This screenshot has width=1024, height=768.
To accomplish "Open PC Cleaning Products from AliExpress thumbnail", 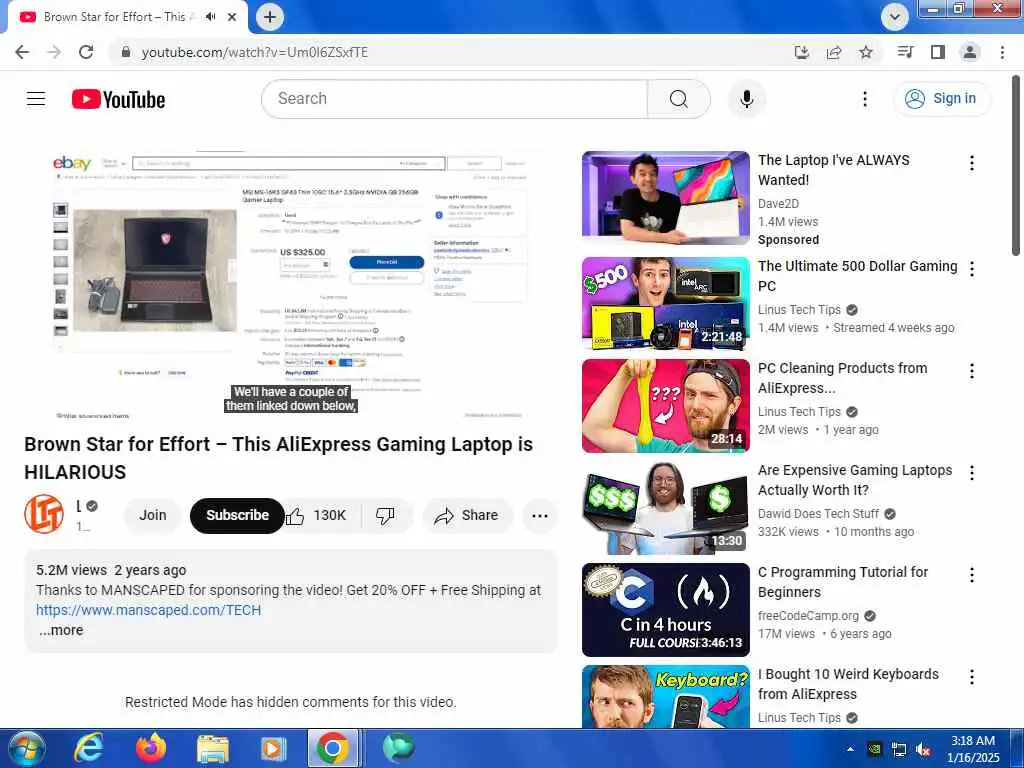I will coord(665,406).
